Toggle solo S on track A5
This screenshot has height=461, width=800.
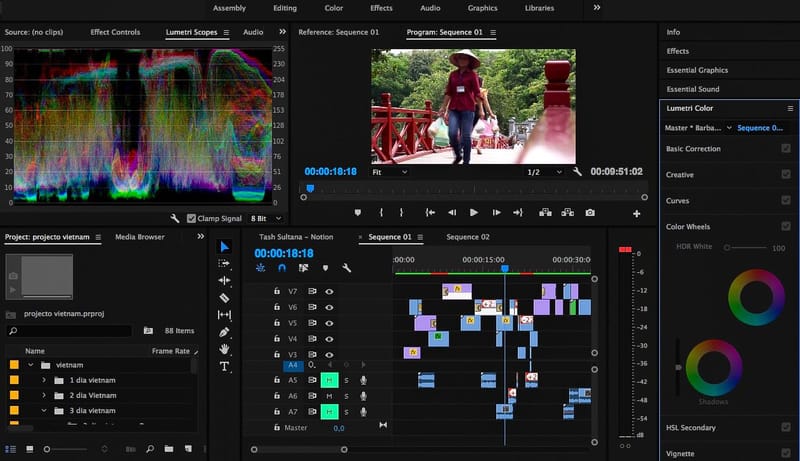coord(346,380)
